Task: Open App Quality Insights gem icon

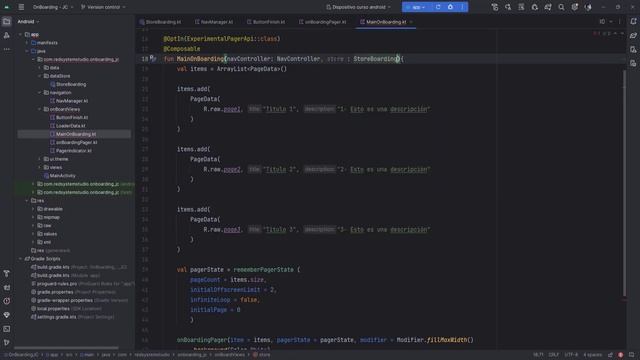Action: pyautogui.click(x=7, y=315)
